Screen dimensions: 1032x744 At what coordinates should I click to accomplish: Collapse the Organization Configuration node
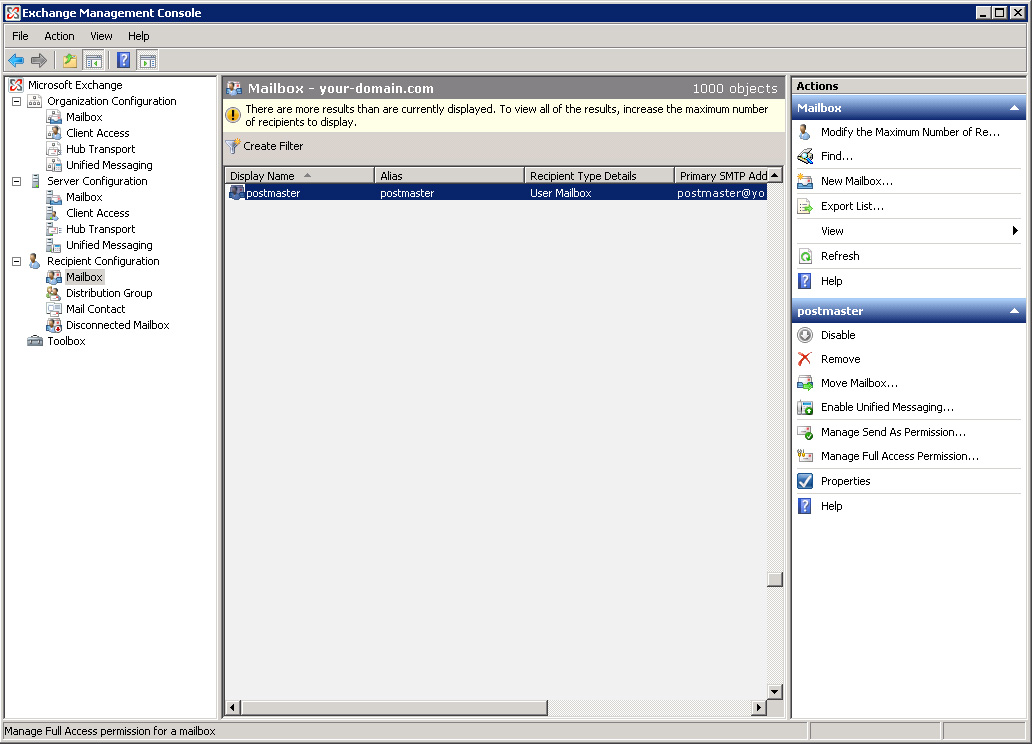[x=16, y=101]
